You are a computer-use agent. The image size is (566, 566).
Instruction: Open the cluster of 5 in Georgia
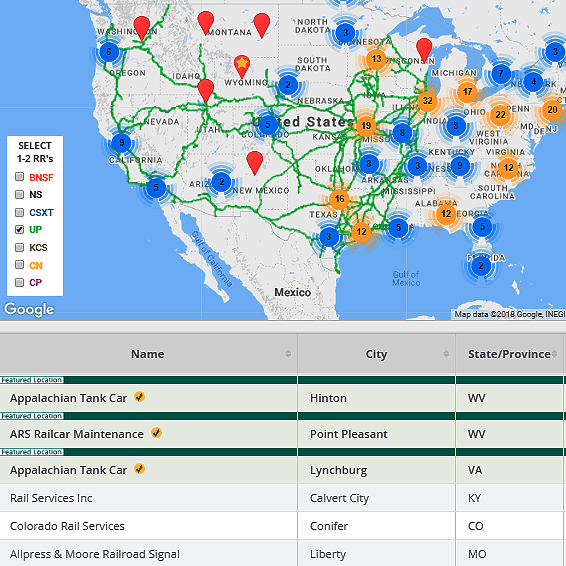coord(482,227)
